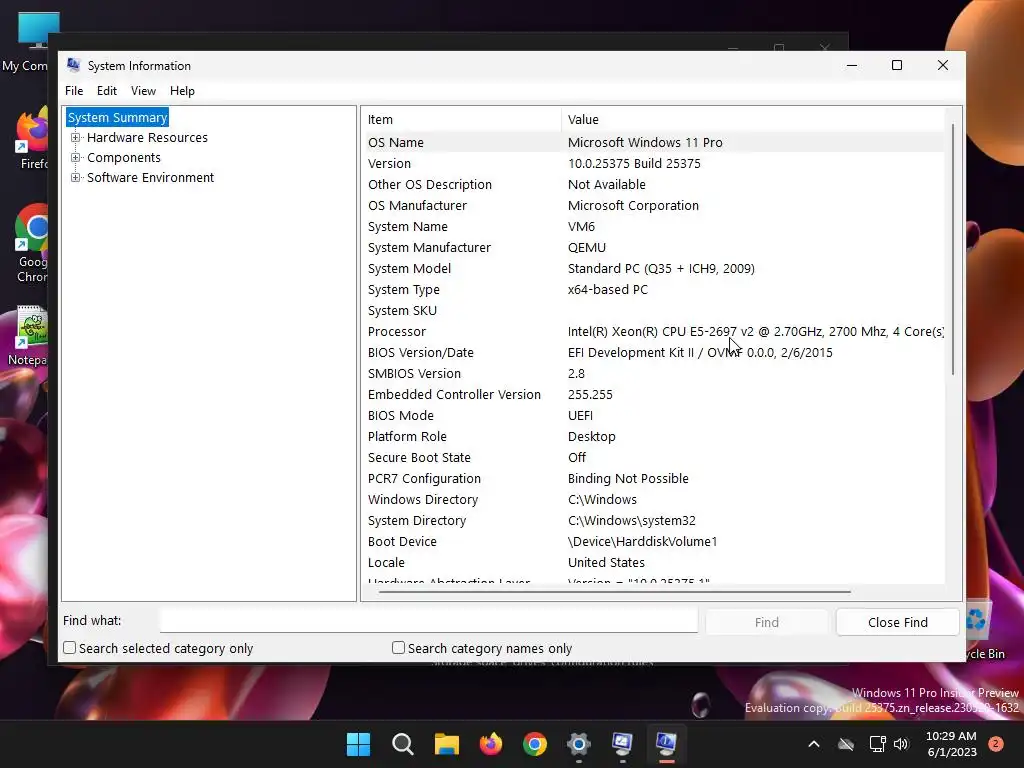Select the My Computer desktop icon

click(29, 42)
